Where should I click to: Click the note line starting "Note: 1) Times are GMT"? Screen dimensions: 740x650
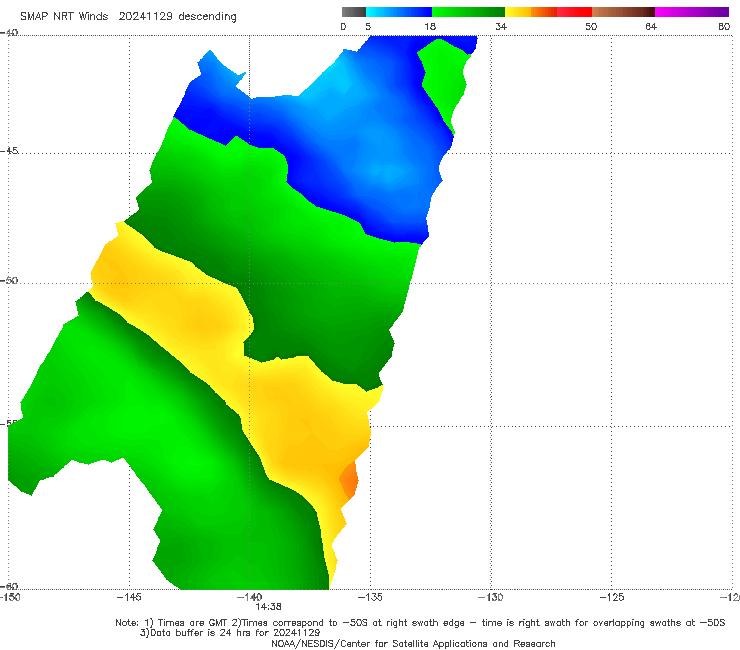click(420, 623)
